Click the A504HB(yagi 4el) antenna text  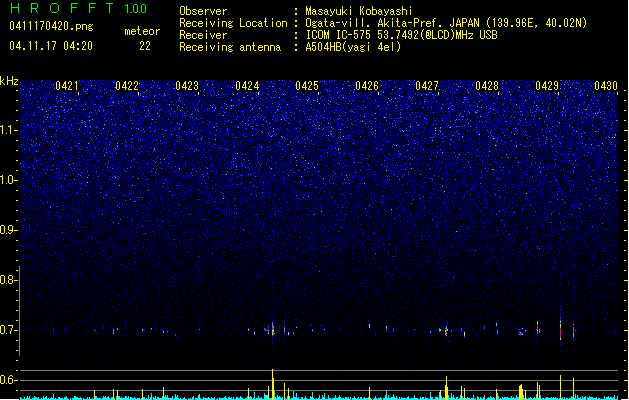353,47
